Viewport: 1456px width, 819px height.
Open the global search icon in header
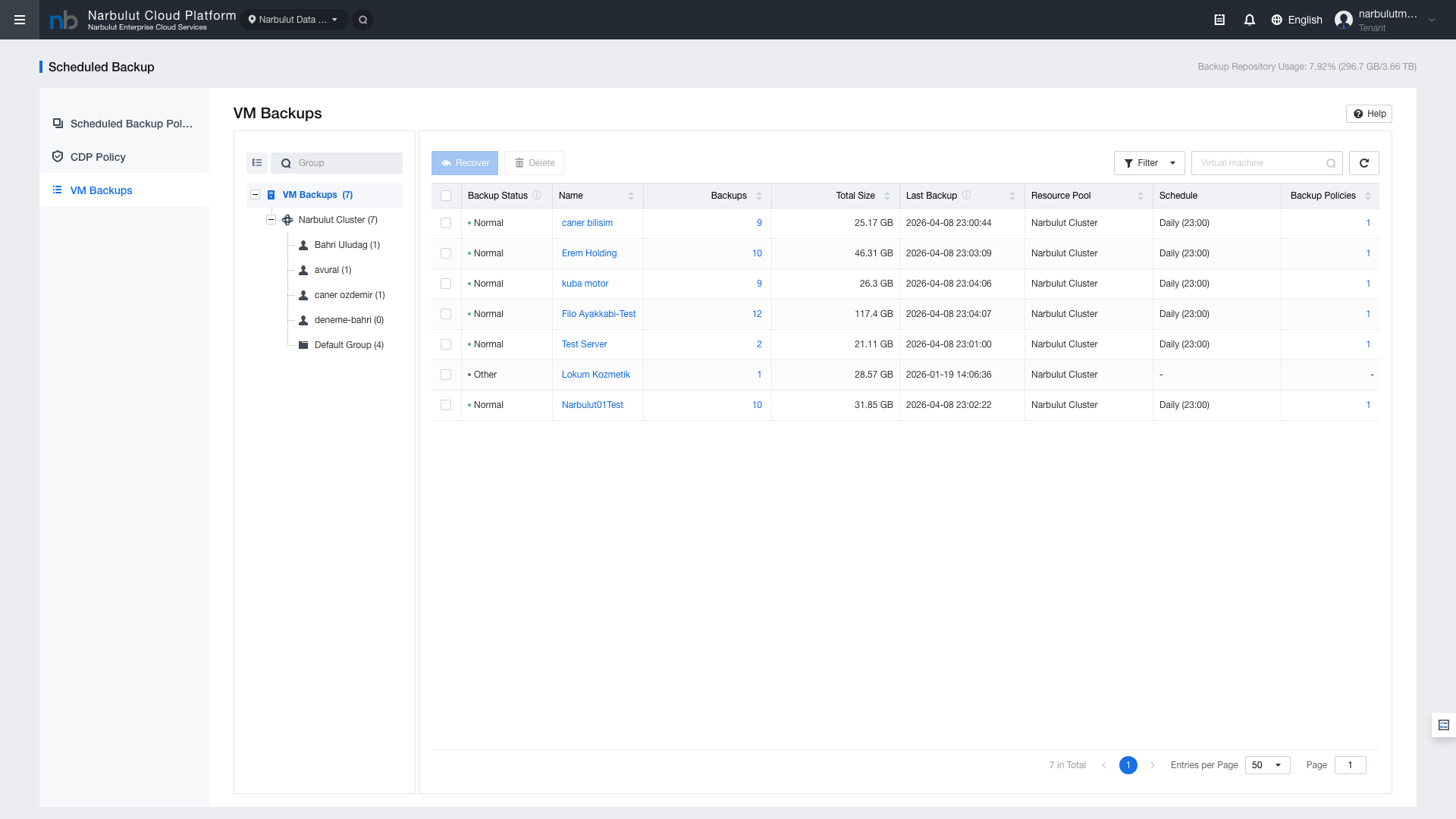363,20
